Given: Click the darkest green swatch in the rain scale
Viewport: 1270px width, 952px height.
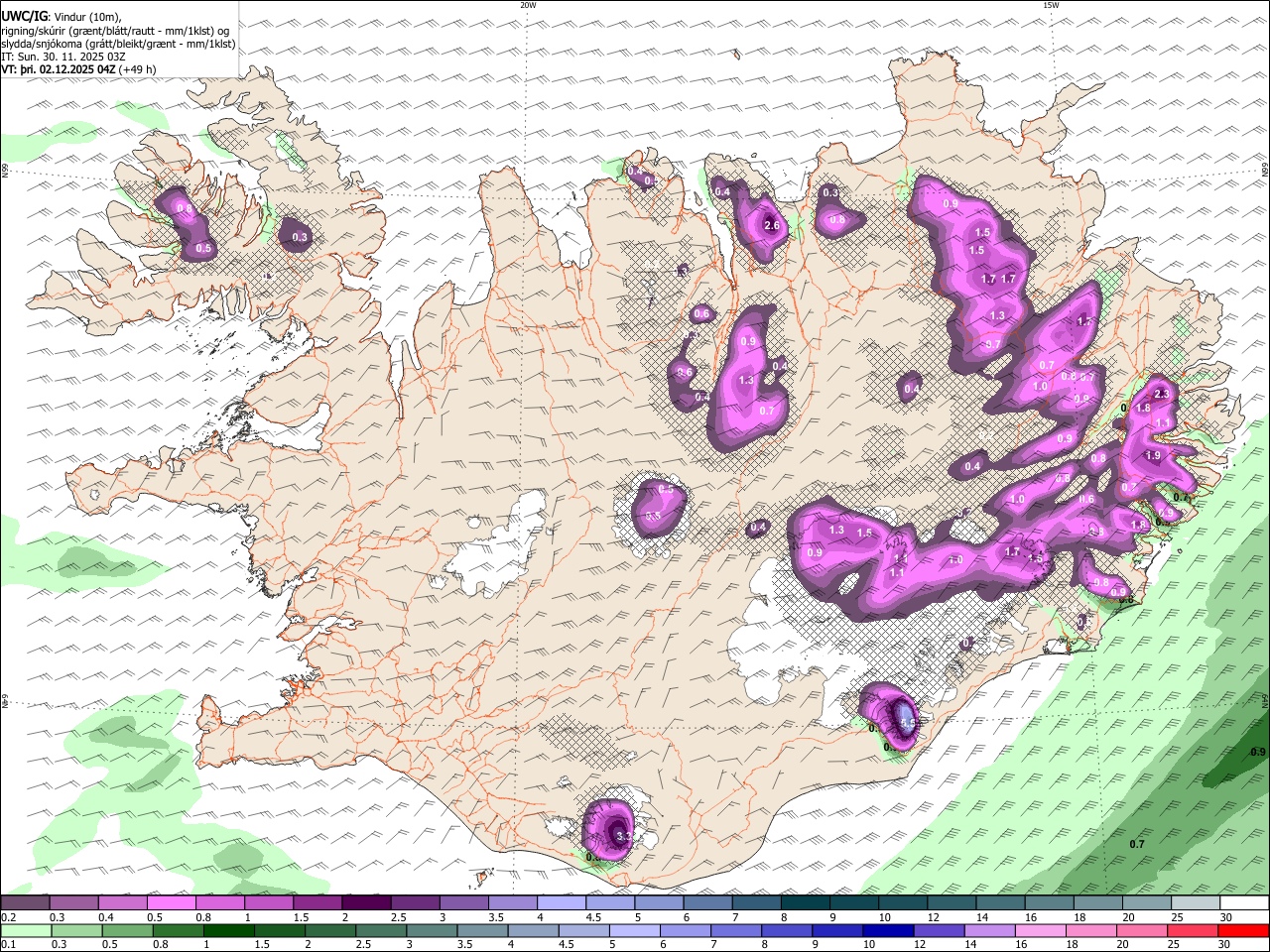Looking at the screenshot, I should [x=229, y=931].
